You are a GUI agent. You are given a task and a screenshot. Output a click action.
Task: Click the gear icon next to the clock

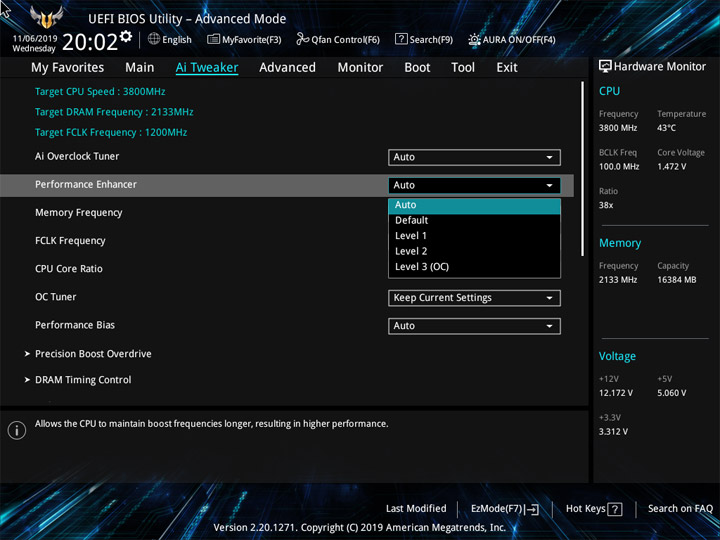click(126, 36)
